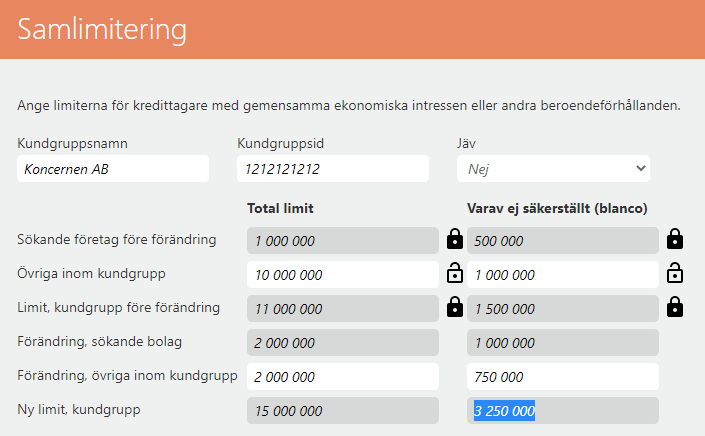The width and height of the screenshot is (705, 436).
Task: Click Förändring övriga blanco field 750 000
Action: 562,377
